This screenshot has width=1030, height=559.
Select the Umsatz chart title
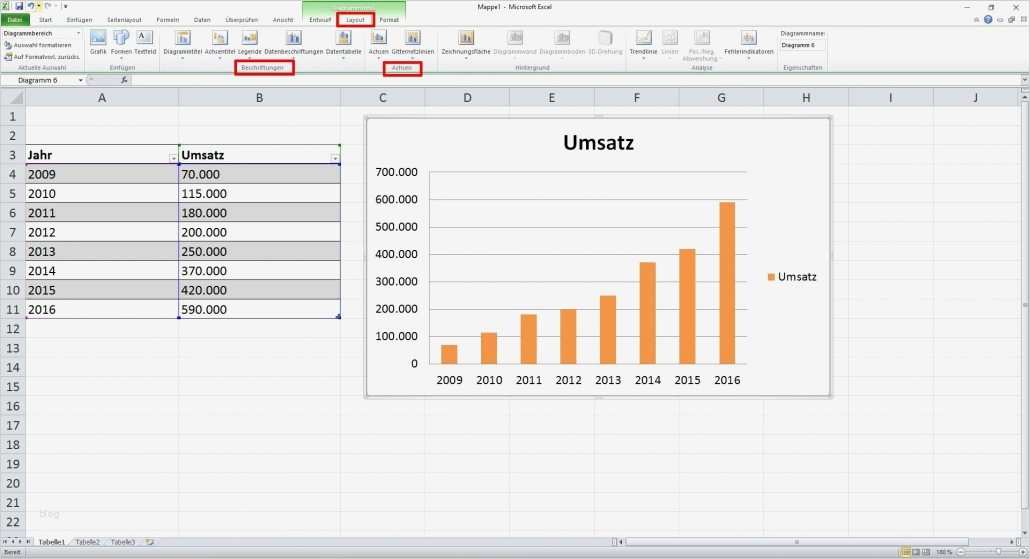coord(598,143)
